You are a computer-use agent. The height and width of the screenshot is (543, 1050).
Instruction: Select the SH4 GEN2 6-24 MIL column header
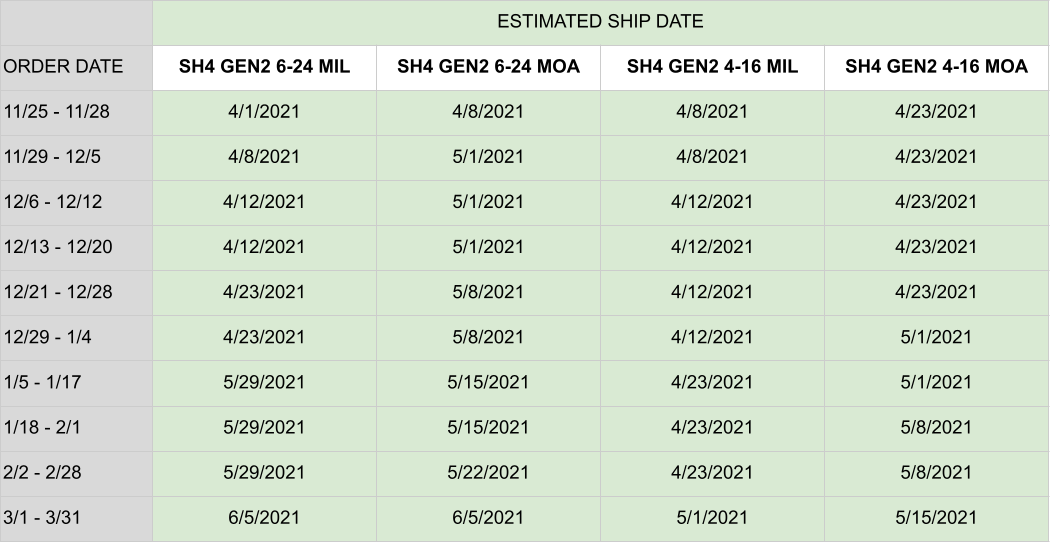coord(264,68)
